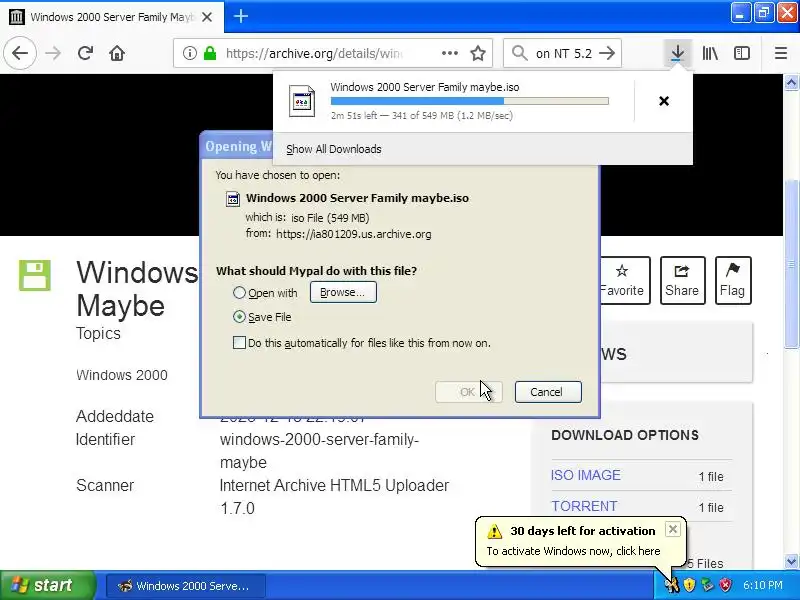Click the identifier windows-2000-server-family-maybe text

(319, 451)
